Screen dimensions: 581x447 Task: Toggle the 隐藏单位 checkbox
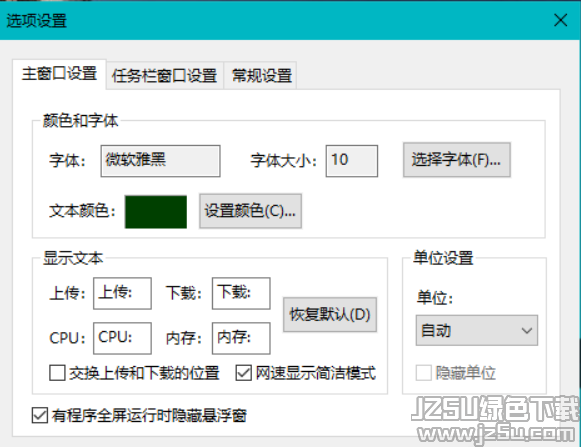424,373
